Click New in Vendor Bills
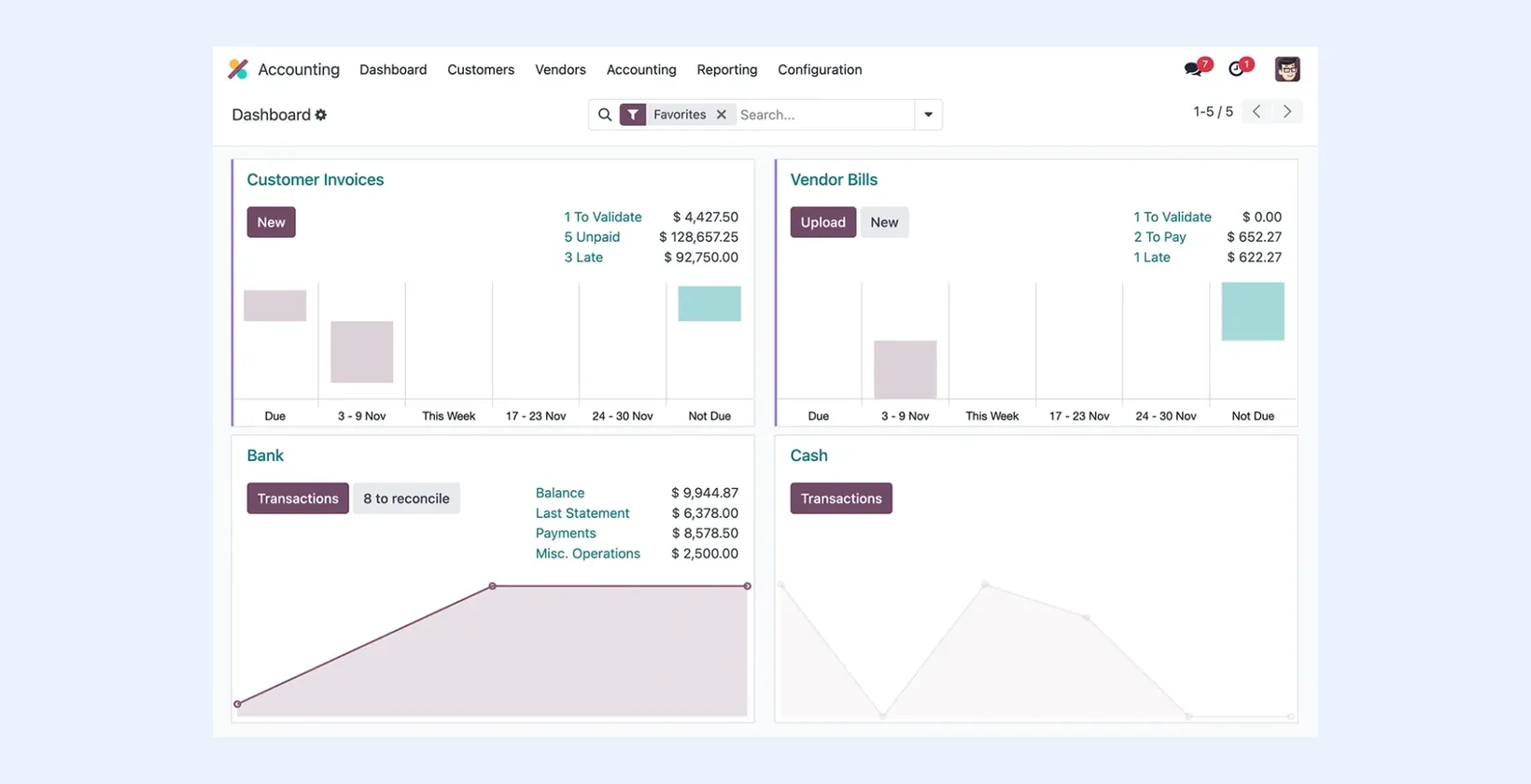 pyautogui.click(x=884, y=222)
